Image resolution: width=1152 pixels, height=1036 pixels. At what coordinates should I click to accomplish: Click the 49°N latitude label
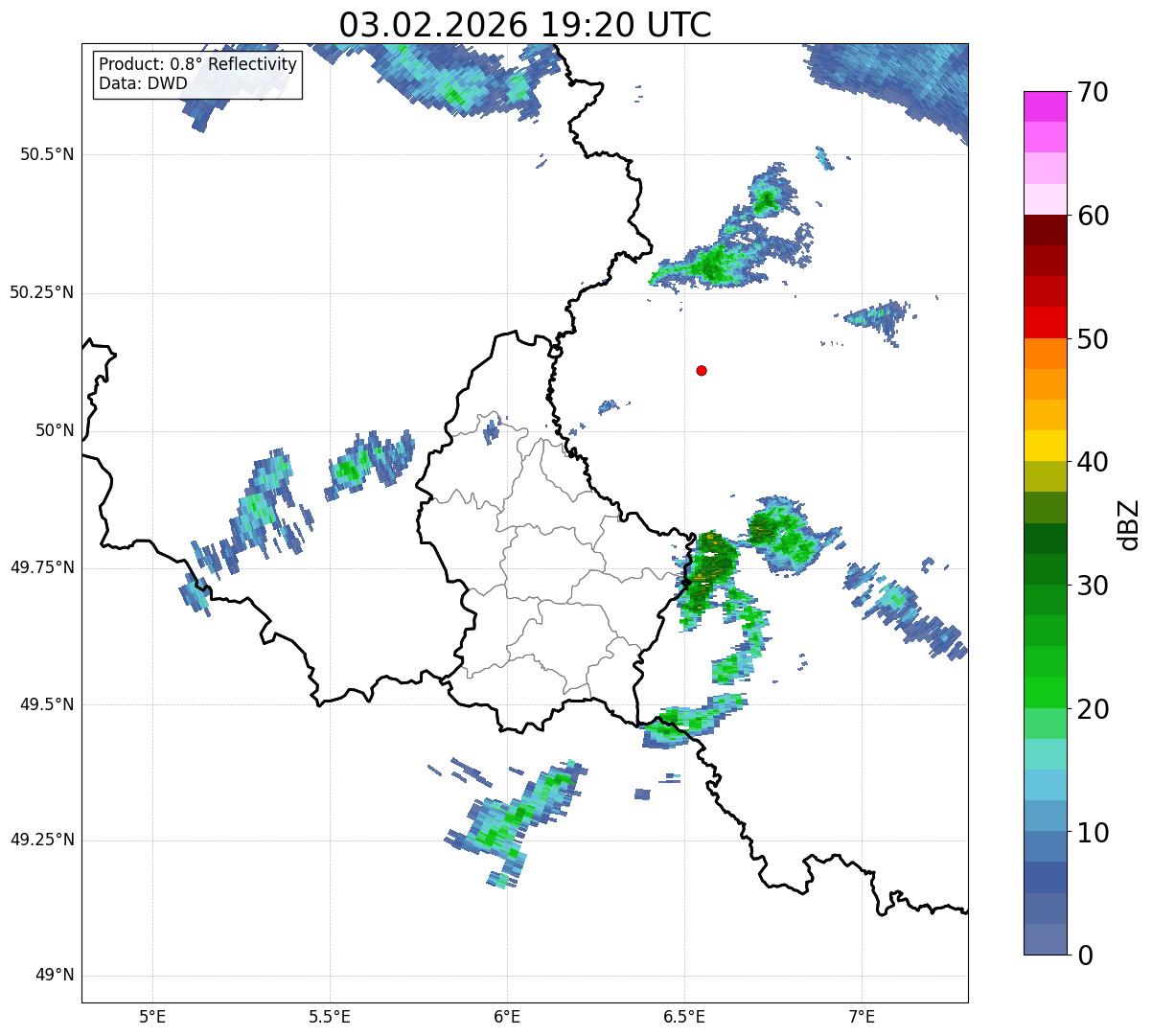(55, 976)
